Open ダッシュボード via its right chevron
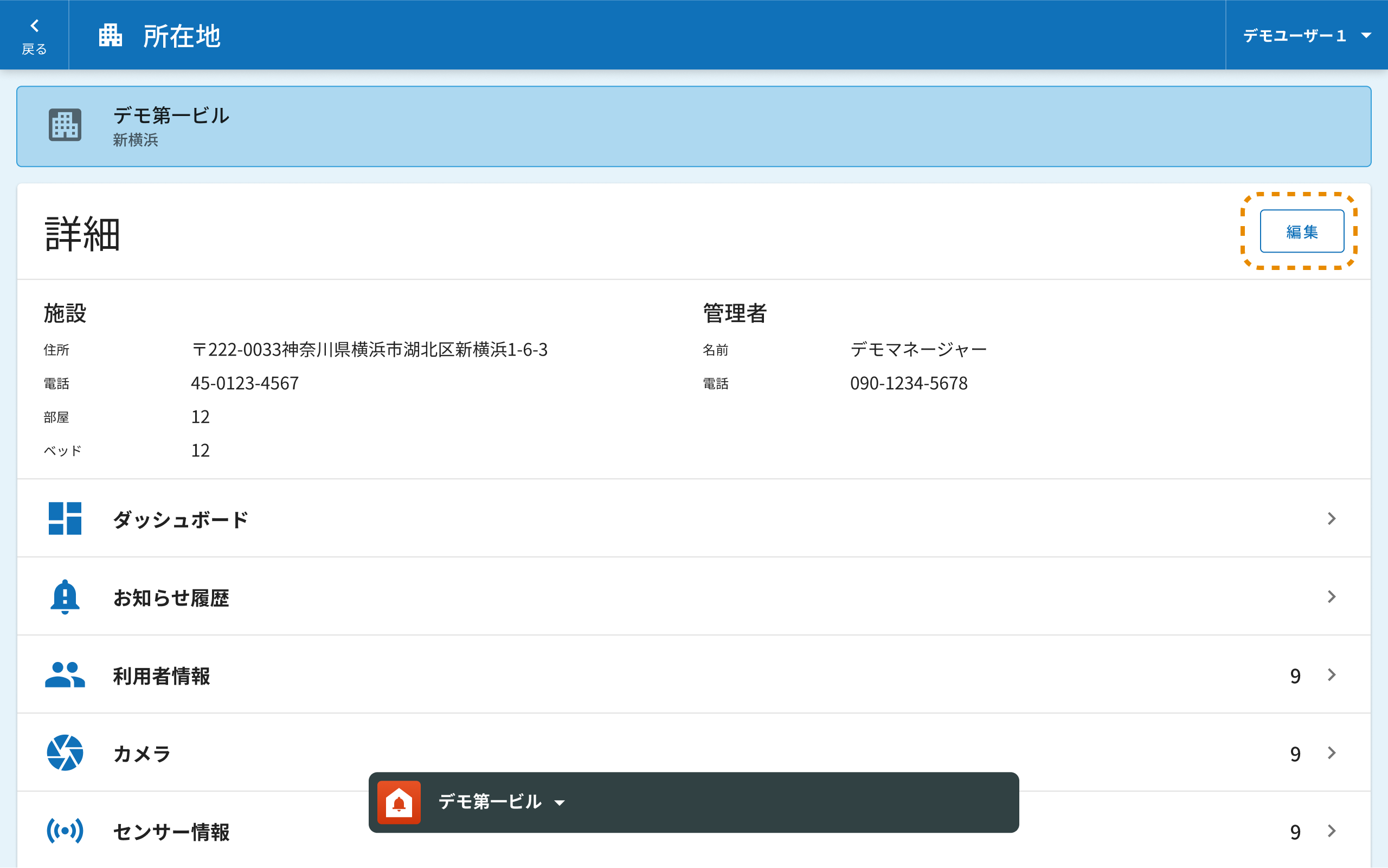The height and width of the screenshot is (868, 1388). point(1332,518)
